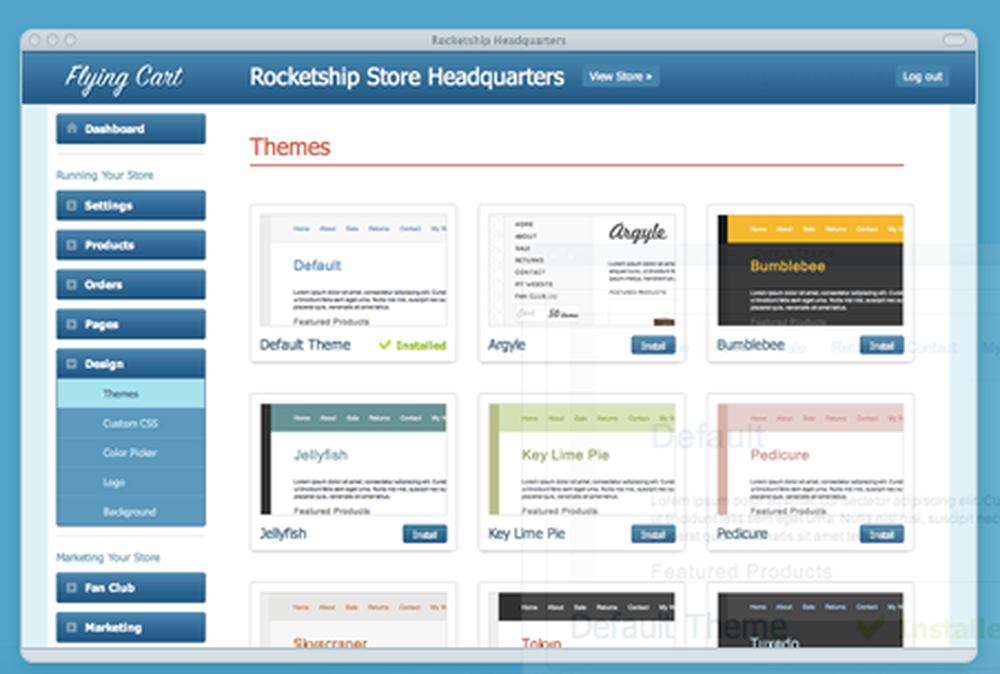The width and height of the screenshot is (1000, 674).
Task: Click the window title Rocketship Headquarters
Action: coord(499,40)
